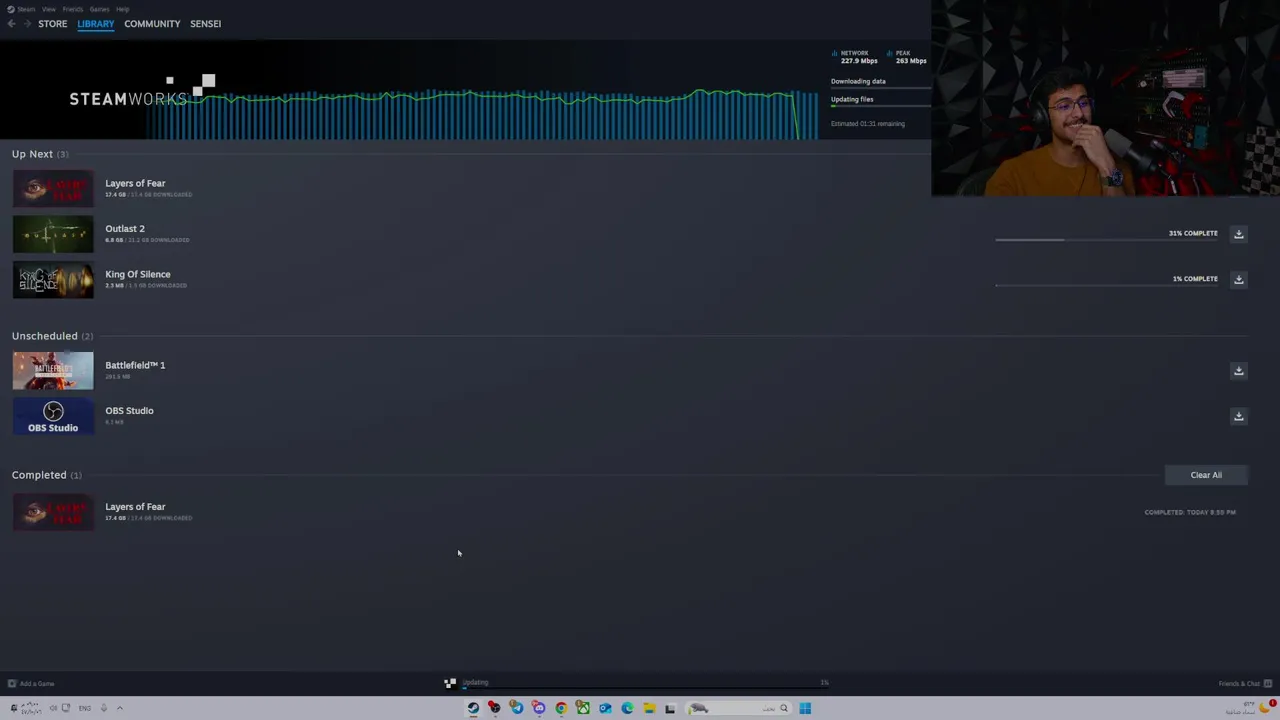Click the Battlefield 1 download icon

[1238, 371]
